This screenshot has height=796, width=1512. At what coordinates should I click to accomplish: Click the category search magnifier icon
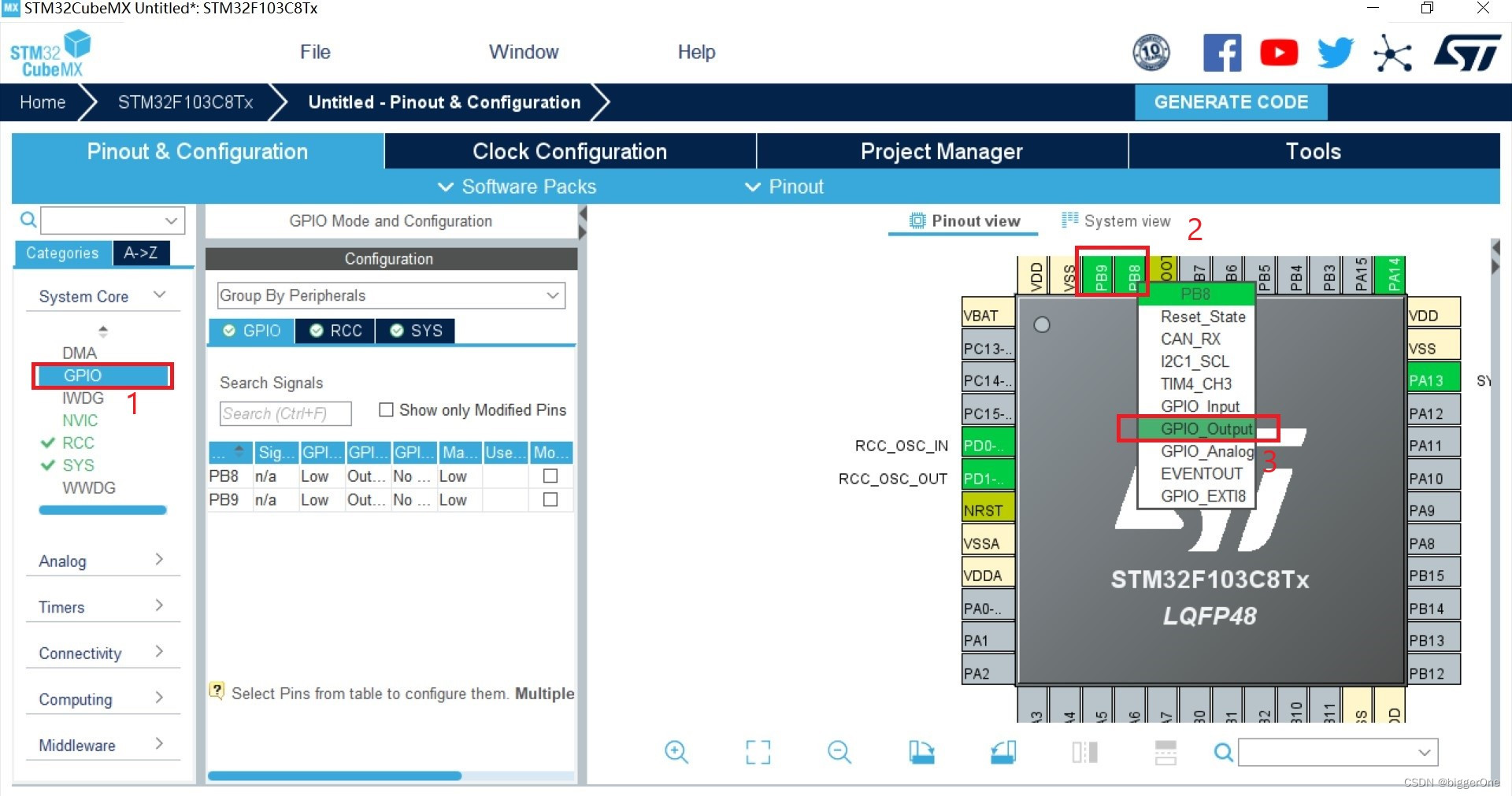pos(28,220)
